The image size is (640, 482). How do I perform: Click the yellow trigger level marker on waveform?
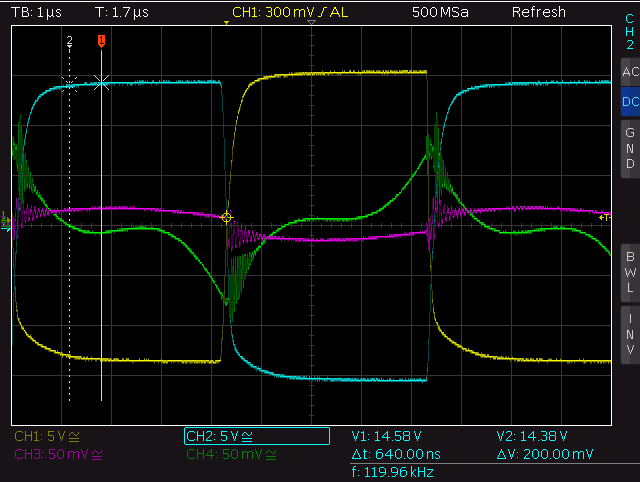pyautogui.click(x=227, y=218)
